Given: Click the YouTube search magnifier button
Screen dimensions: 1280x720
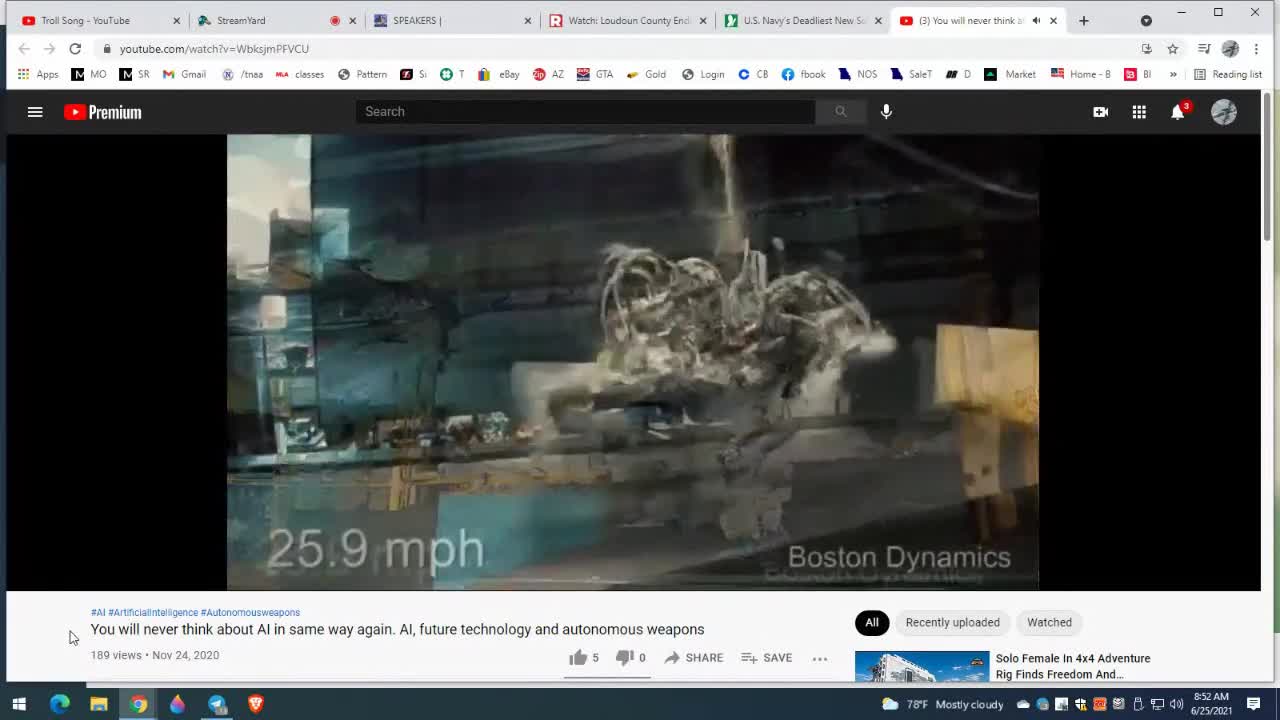Looking at the screenshot, I should click(840, 112).
